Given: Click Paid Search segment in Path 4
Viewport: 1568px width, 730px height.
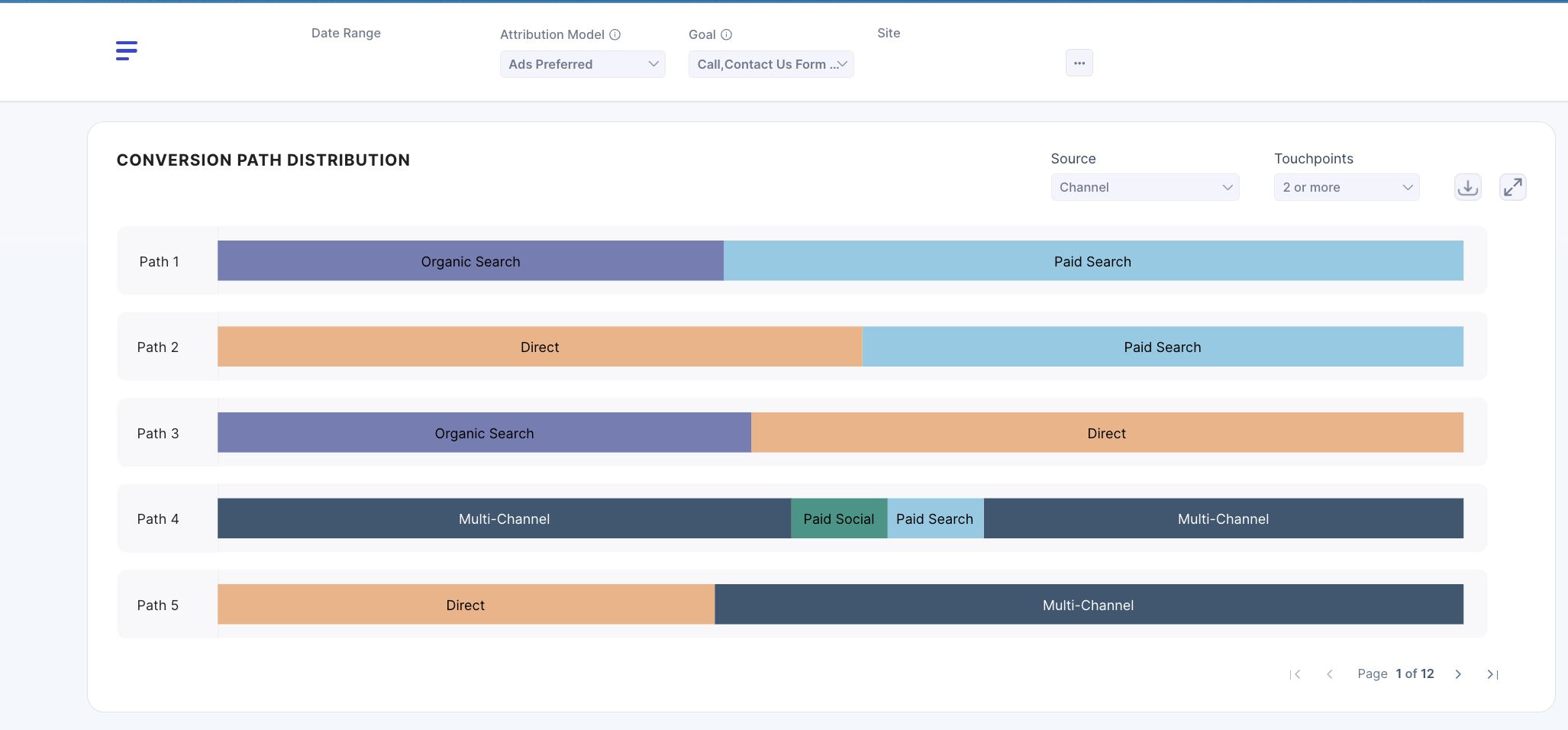Looking at the screenshot, I should [x=934, y=519].
